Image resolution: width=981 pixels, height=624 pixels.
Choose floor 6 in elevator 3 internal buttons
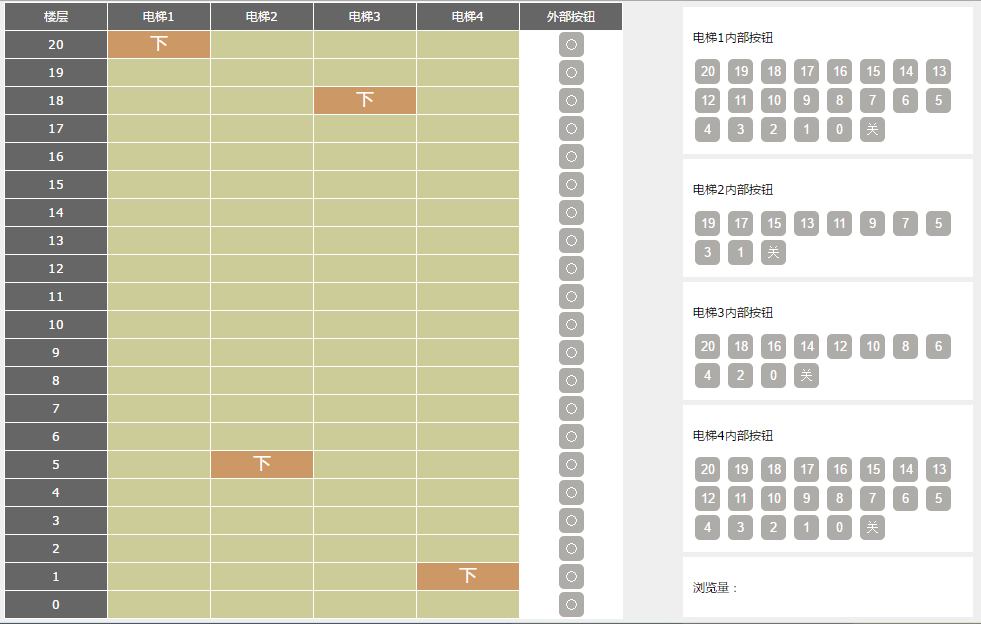point(938,346)
